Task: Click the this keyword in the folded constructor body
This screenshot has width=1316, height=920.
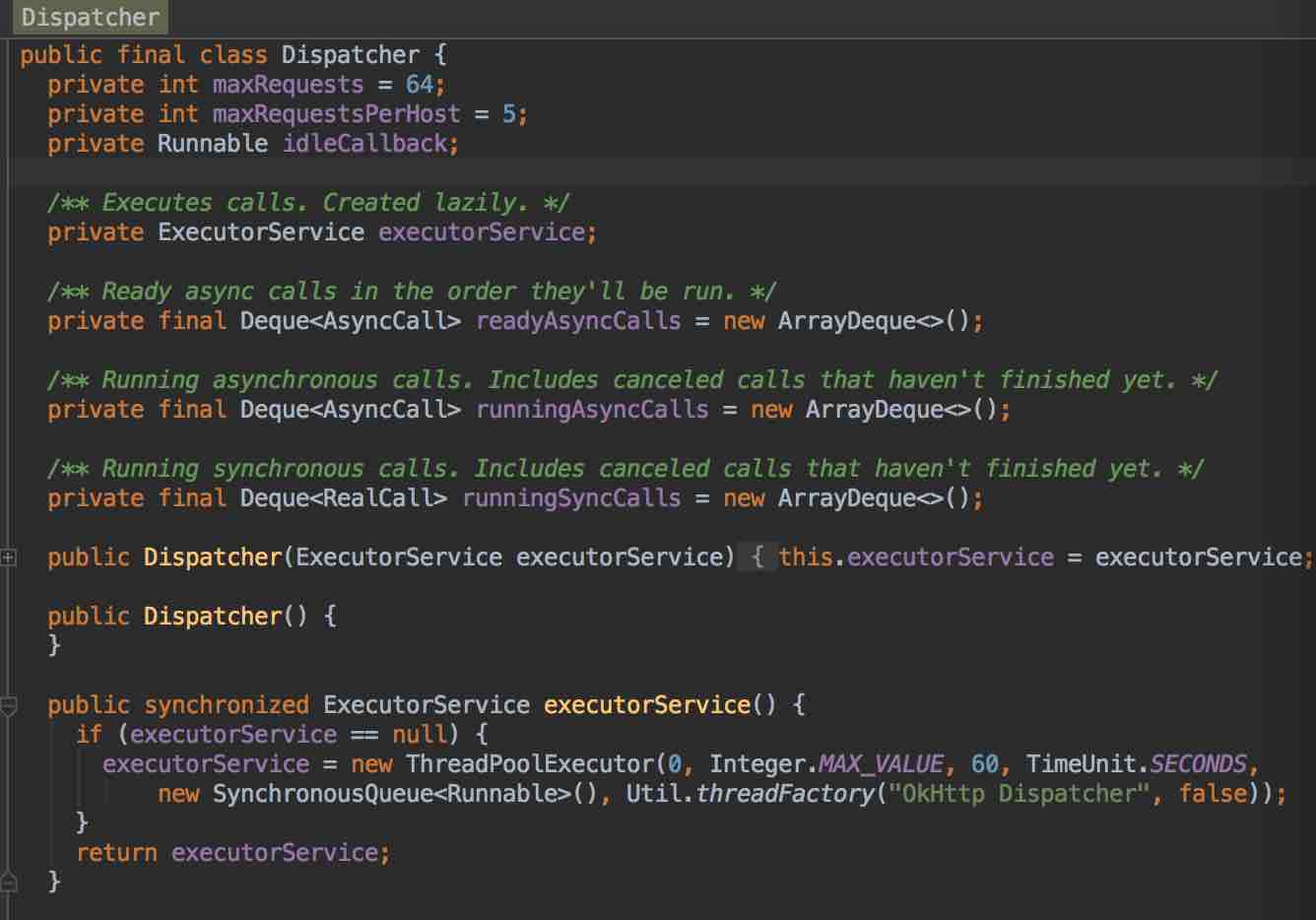Action: (x=806, y=558)
